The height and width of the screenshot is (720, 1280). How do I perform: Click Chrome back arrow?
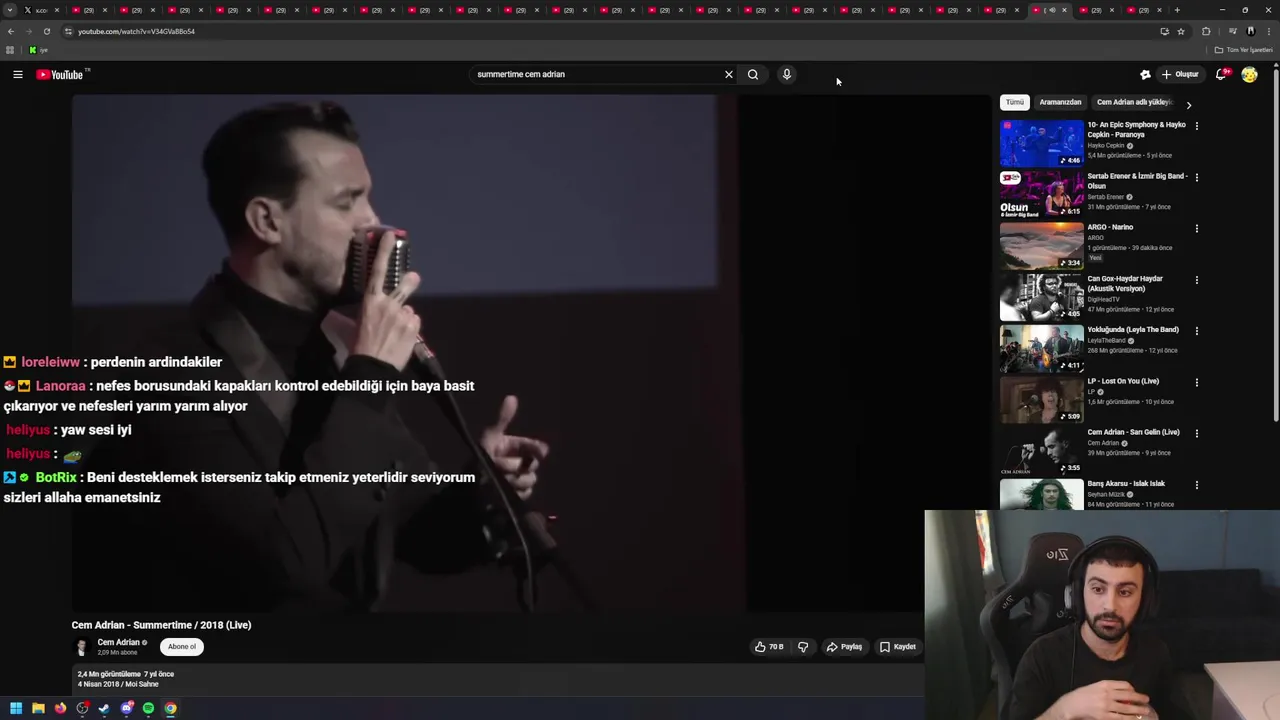pyautogui.click(x=11, y=31)
